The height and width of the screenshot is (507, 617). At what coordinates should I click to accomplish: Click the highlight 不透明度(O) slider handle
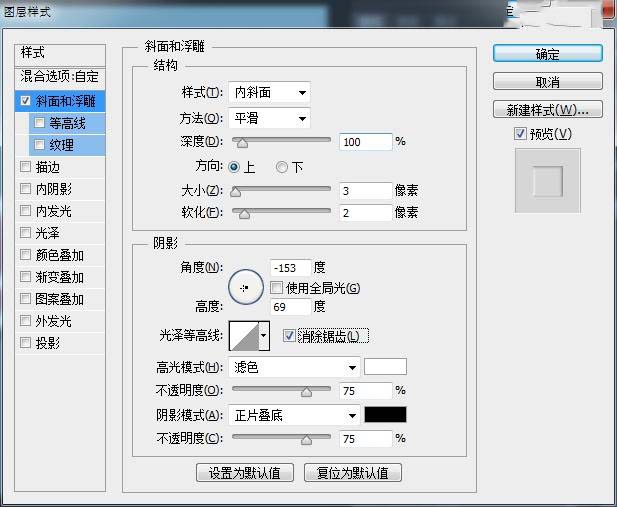(x=306, y=392)
